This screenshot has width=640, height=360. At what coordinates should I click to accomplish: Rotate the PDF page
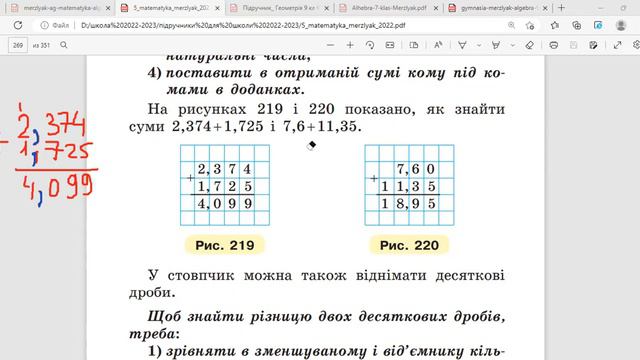370,45
